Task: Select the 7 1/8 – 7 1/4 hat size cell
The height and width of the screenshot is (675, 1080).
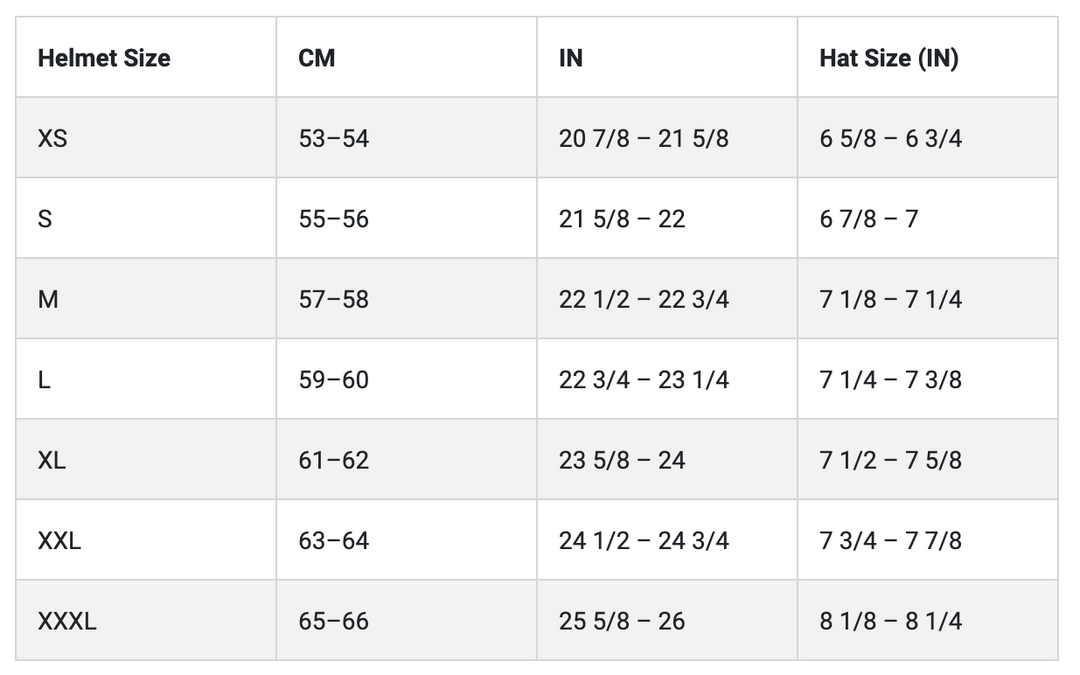Action: tap(891, 299)
